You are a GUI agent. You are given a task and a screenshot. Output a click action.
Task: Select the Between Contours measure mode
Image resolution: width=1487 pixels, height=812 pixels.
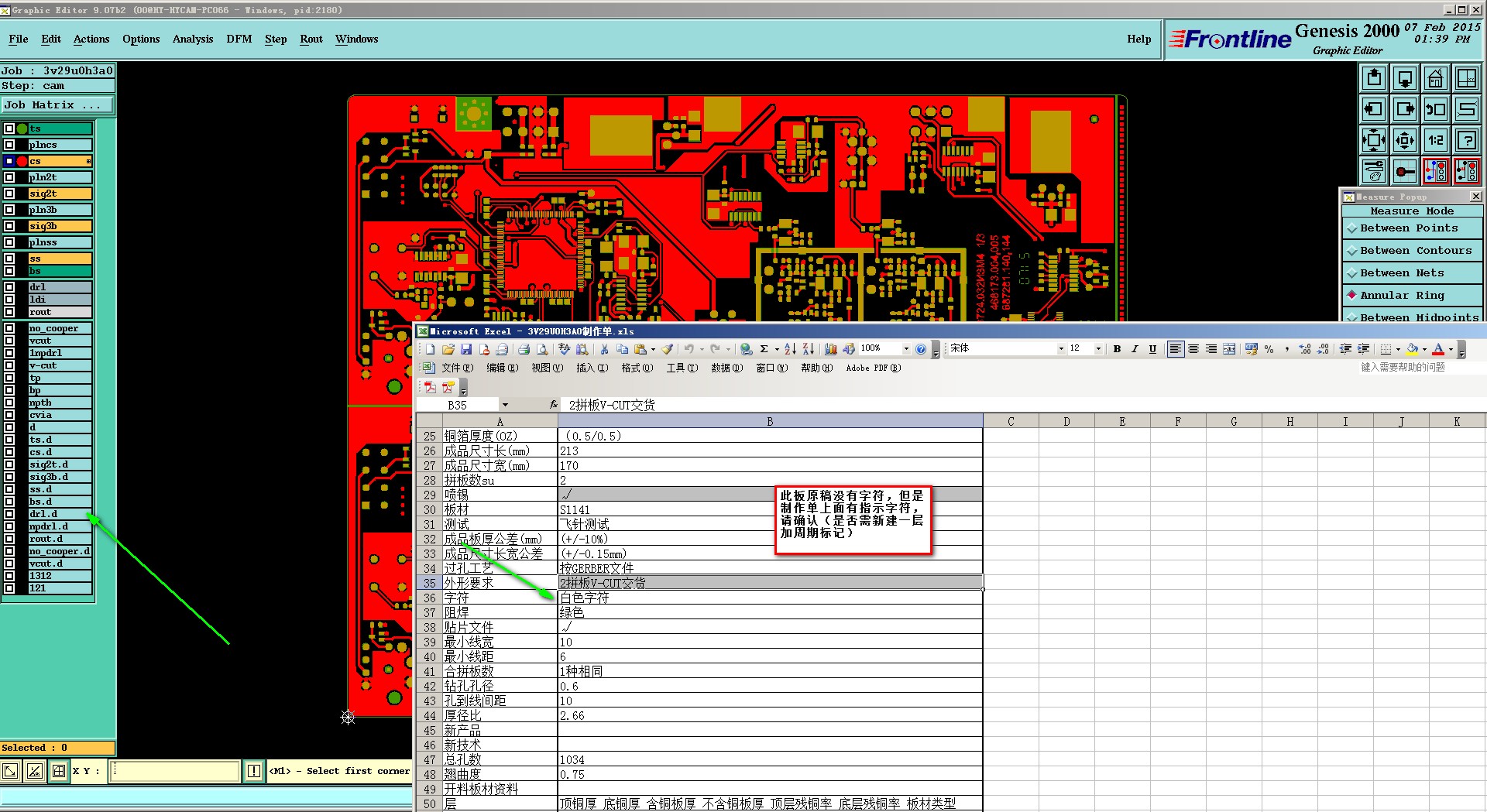pyautogui.click(x=1412, y=250)
